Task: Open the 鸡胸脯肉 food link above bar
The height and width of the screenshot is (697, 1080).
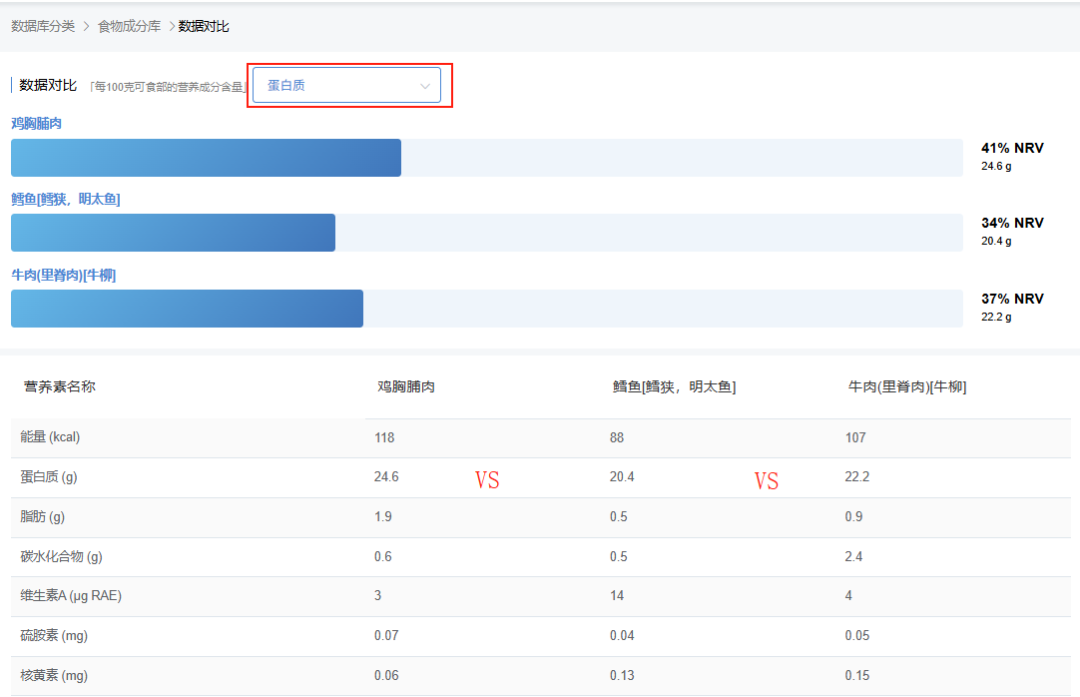Action: coord(36,123)
